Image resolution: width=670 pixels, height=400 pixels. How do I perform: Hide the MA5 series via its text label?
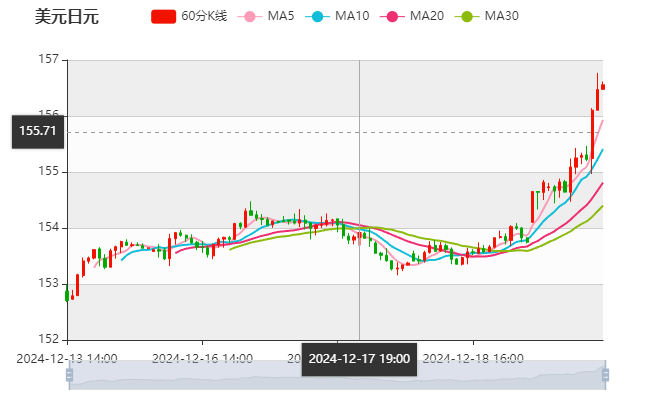tap(281, 16)
